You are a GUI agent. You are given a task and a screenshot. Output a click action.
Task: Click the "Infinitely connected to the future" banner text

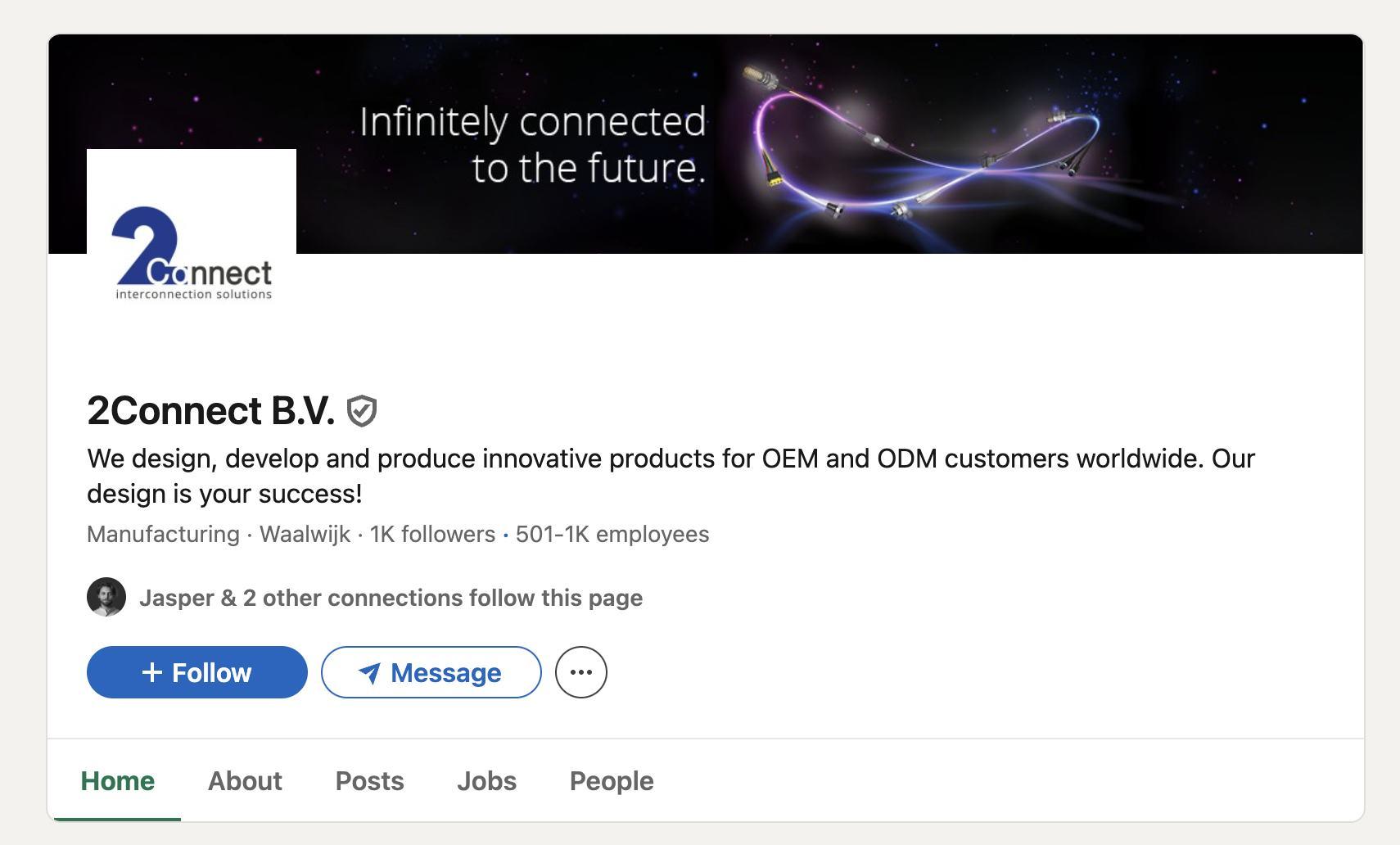[x=532, y=144]
